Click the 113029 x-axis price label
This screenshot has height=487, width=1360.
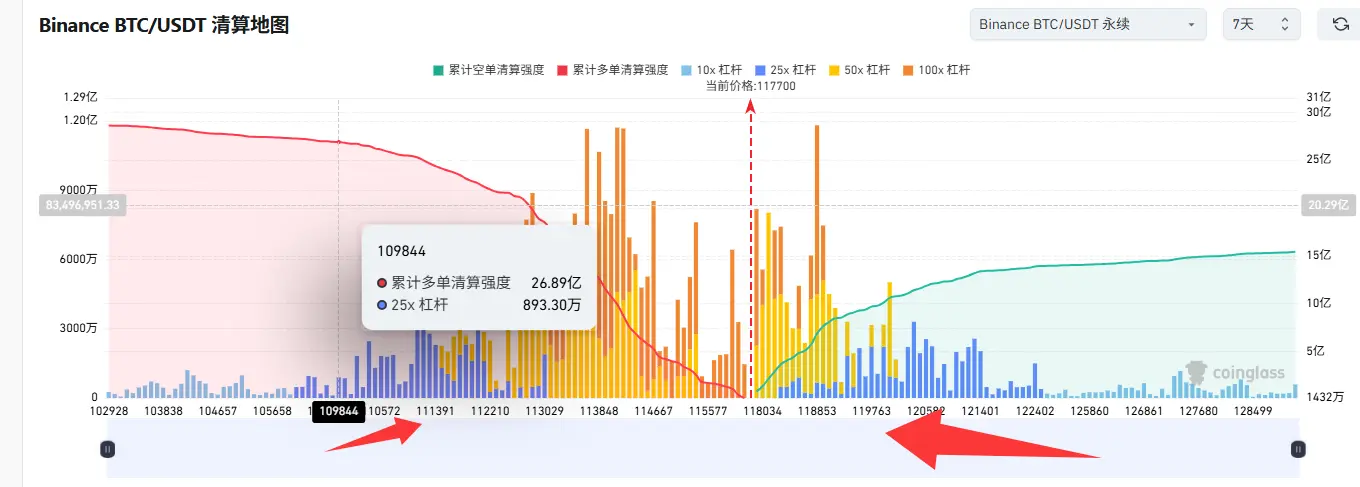coord(544,411)
